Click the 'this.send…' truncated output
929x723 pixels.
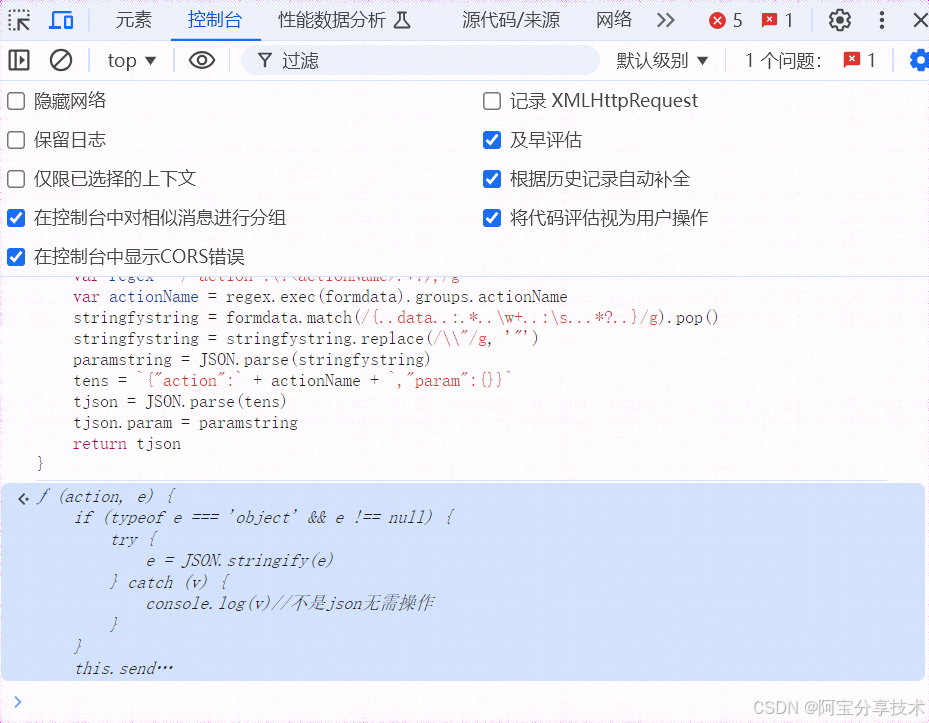pos(124,668)
